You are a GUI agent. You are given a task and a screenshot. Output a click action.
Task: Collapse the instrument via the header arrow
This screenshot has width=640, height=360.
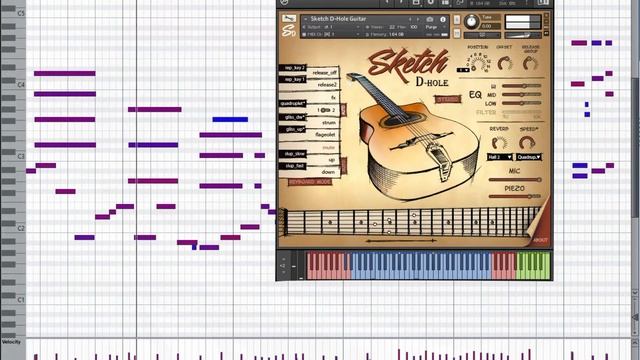point(305,19)
